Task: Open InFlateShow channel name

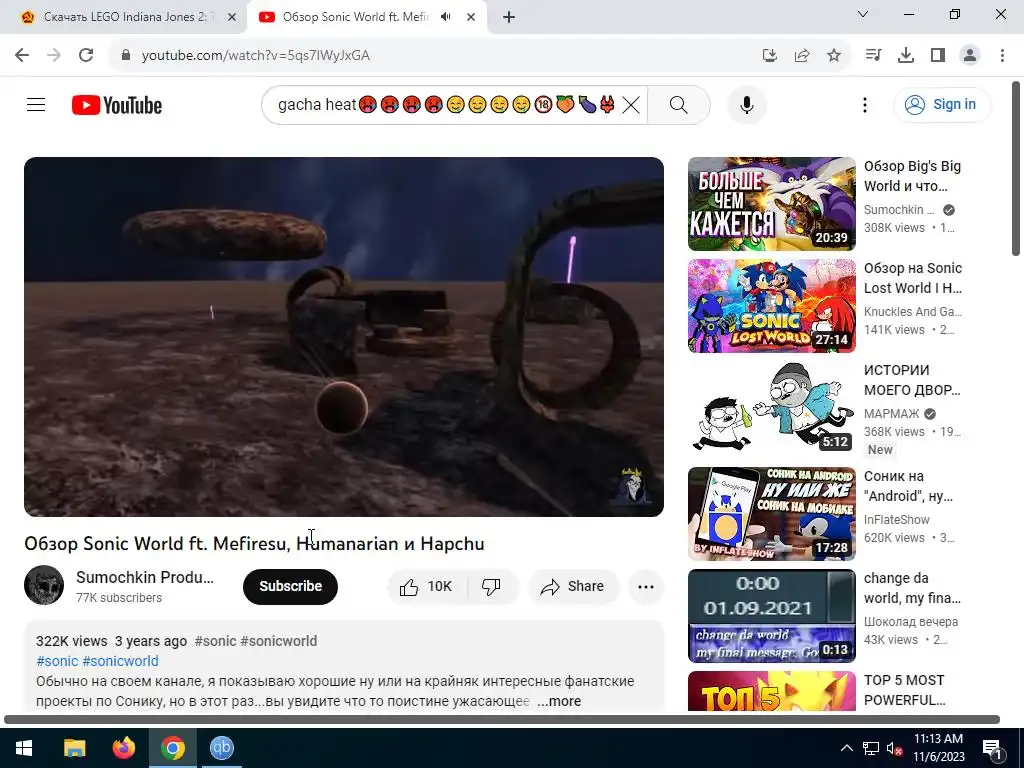Action: [x=897, y=520]
